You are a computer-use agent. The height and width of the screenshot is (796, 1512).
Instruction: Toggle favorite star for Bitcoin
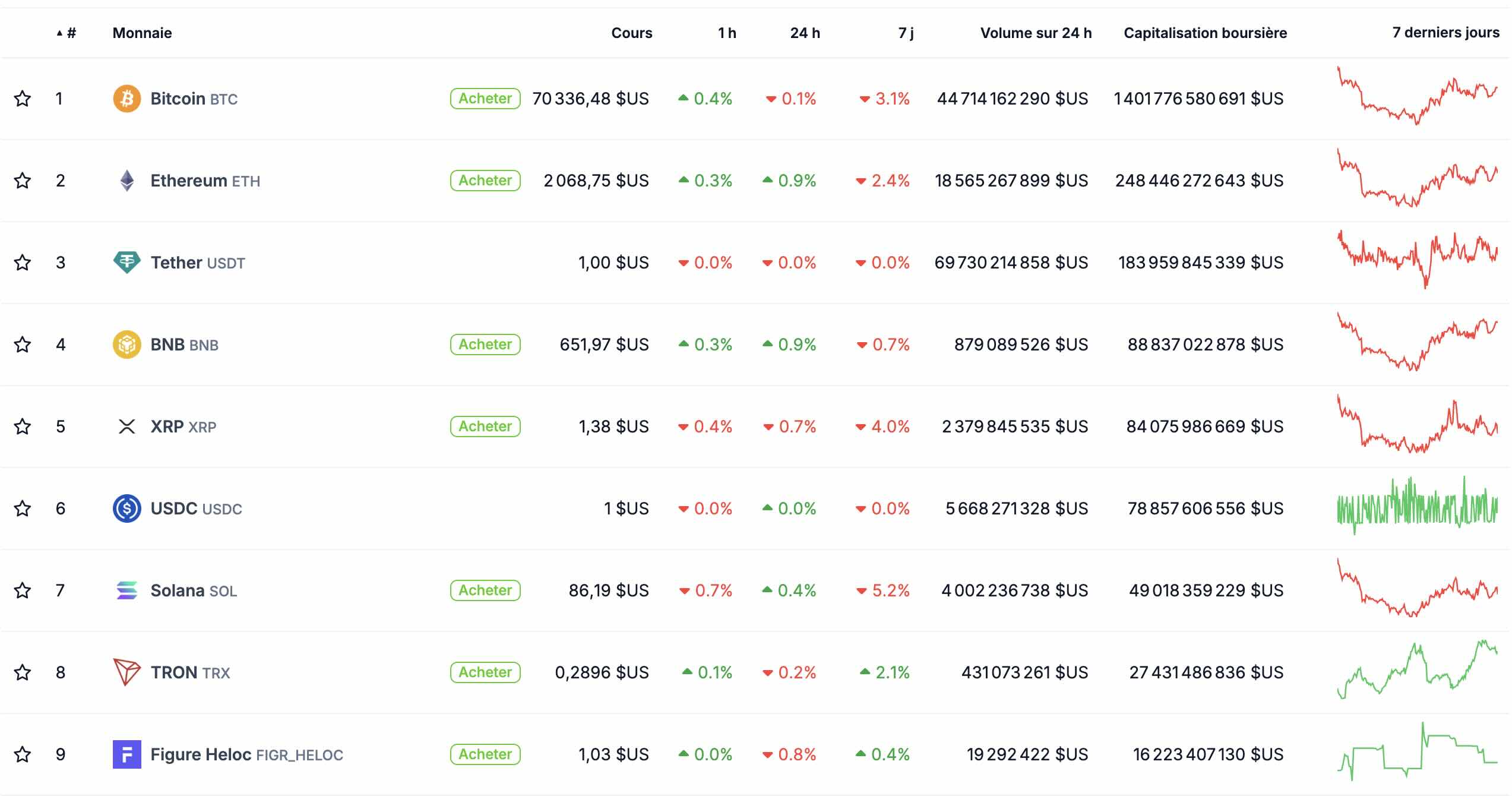pos(23,99)
